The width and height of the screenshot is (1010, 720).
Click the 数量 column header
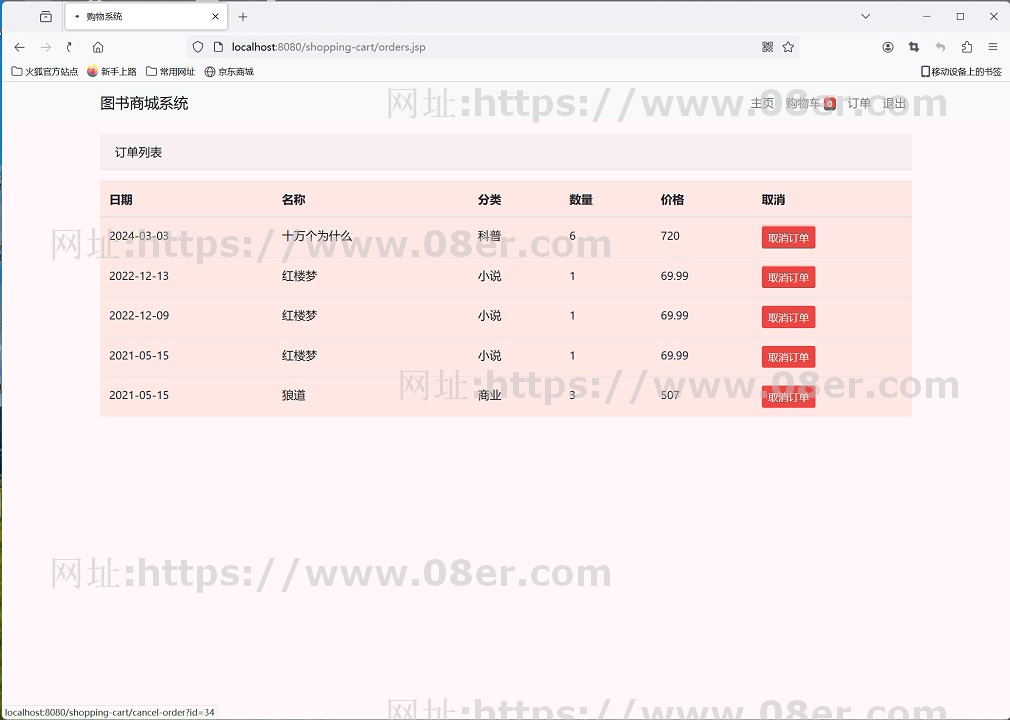tap(581, 200)
